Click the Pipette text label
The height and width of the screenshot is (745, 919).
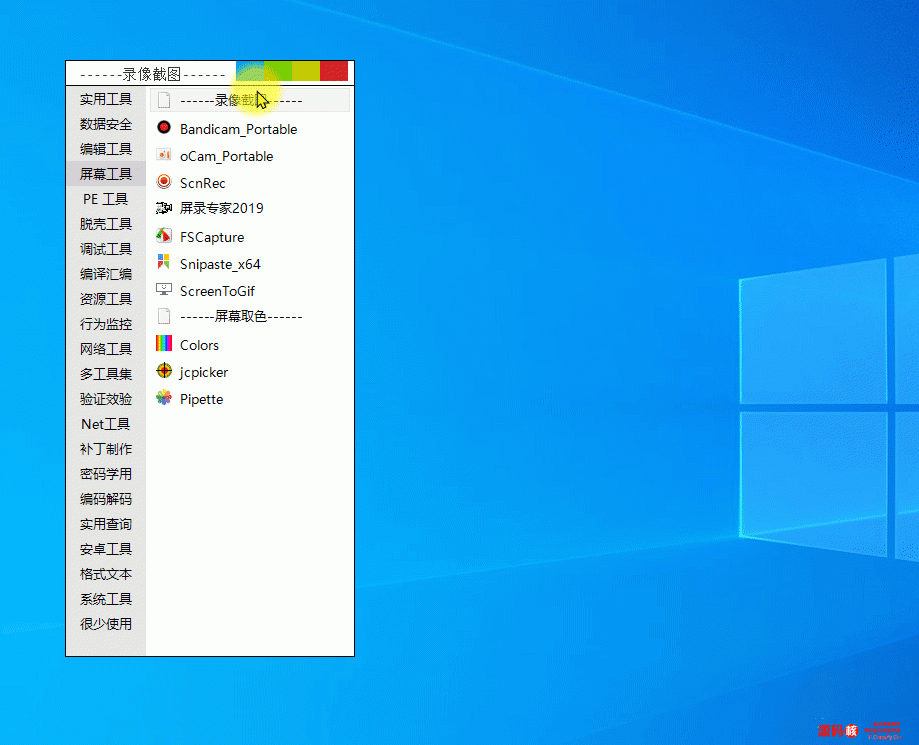201,400
